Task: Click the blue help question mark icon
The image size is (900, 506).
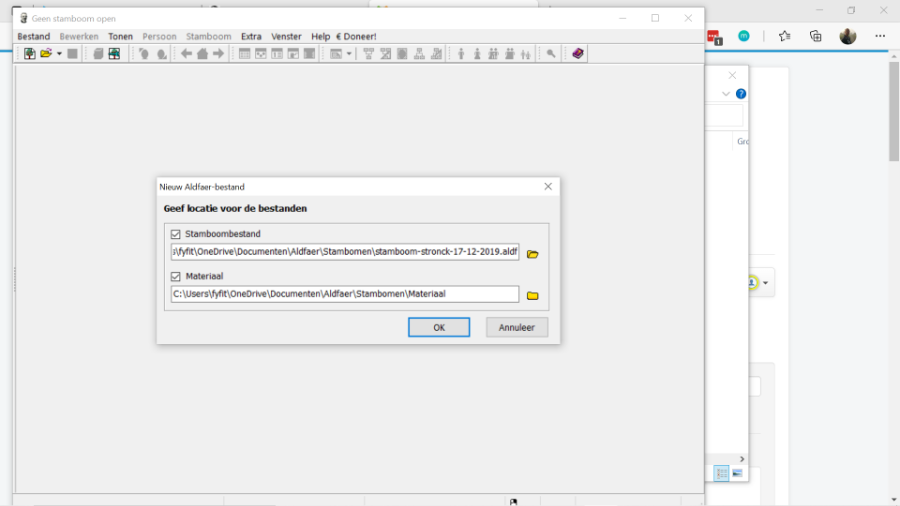Action: [741, 94]
